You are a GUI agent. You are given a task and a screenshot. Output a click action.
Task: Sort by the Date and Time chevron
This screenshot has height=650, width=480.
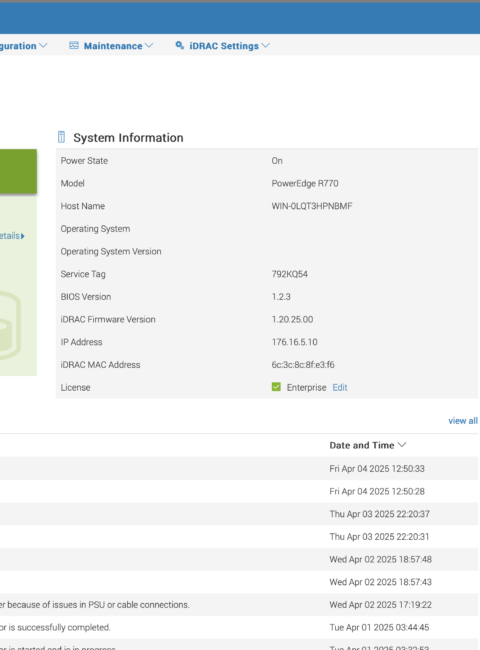point(402,445)
